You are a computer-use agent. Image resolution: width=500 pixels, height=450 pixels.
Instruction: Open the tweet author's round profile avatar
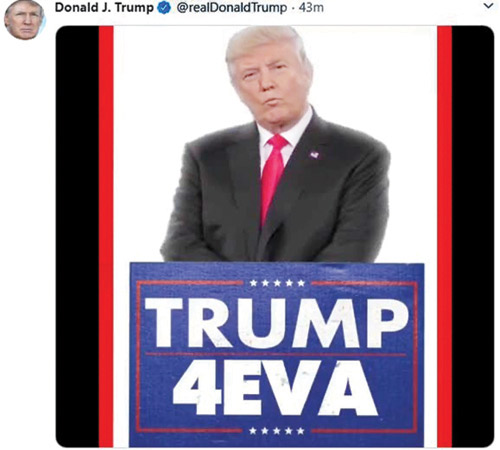(24, 19)
